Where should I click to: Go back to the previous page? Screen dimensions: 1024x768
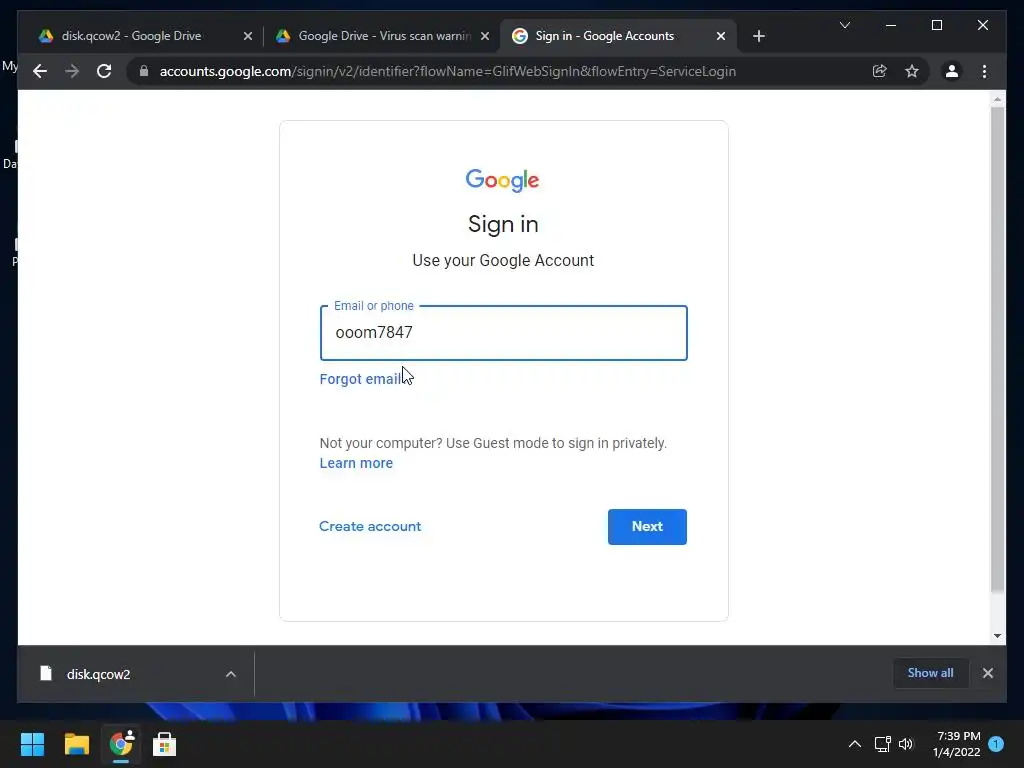coord(40,71)
